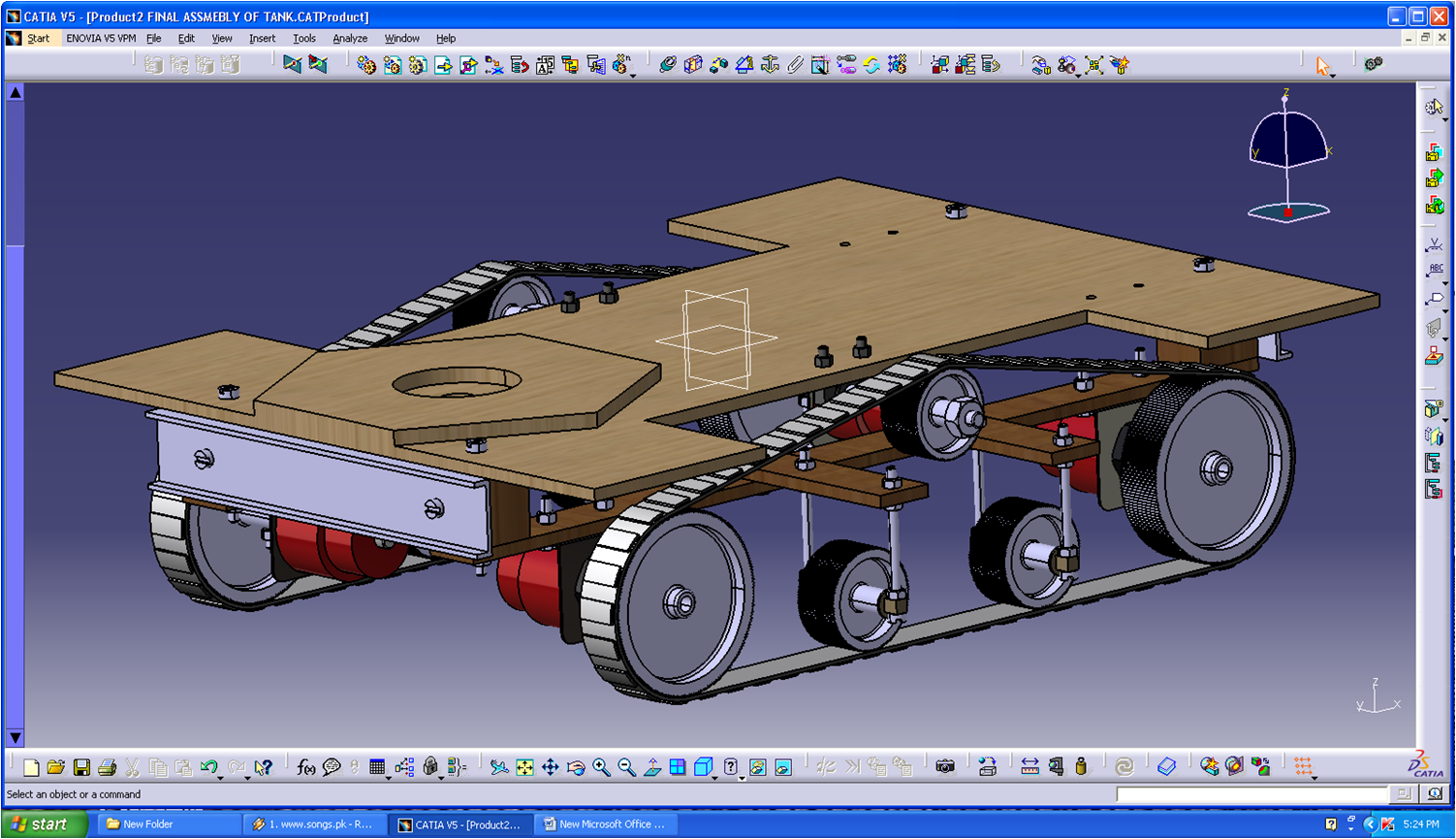Screen dimensions: 1456x839
Task: Click the Catalog Browser book icon
Action: tap(1167, 767)
